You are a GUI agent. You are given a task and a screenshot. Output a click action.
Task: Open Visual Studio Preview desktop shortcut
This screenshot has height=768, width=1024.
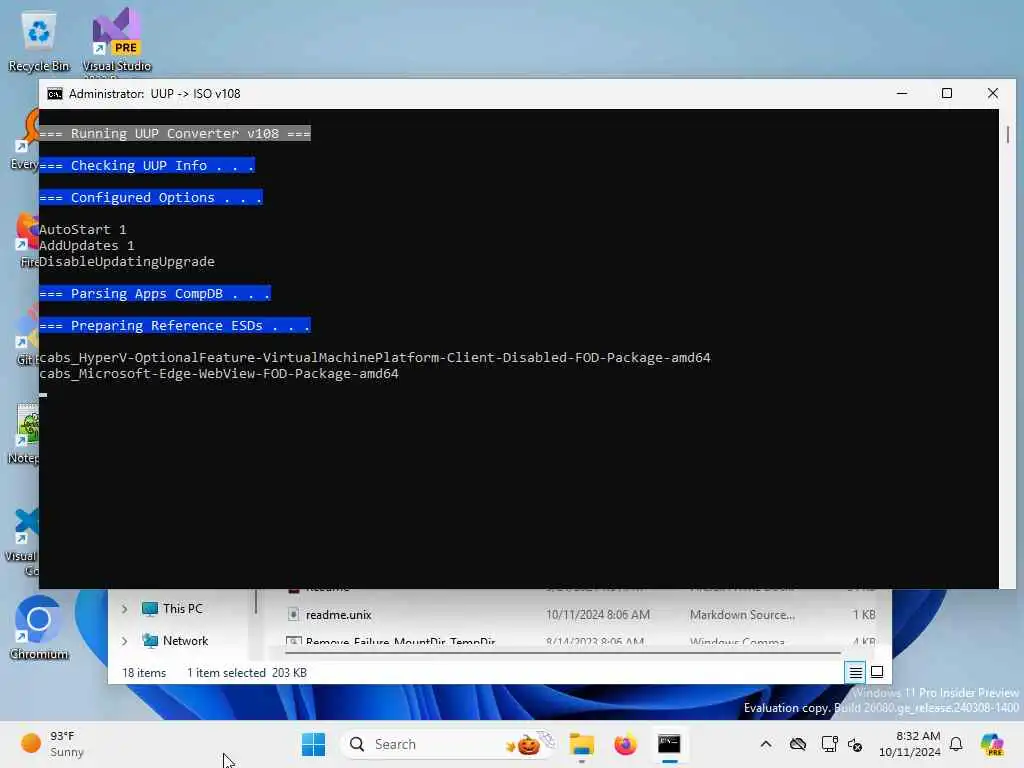(116, 41)
